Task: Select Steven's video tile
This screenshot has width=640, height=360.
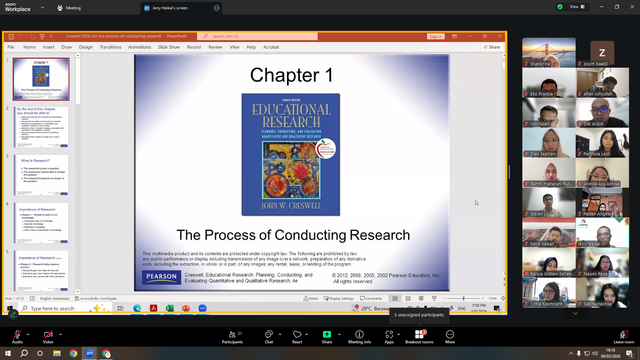Action: tap(549, 202)
